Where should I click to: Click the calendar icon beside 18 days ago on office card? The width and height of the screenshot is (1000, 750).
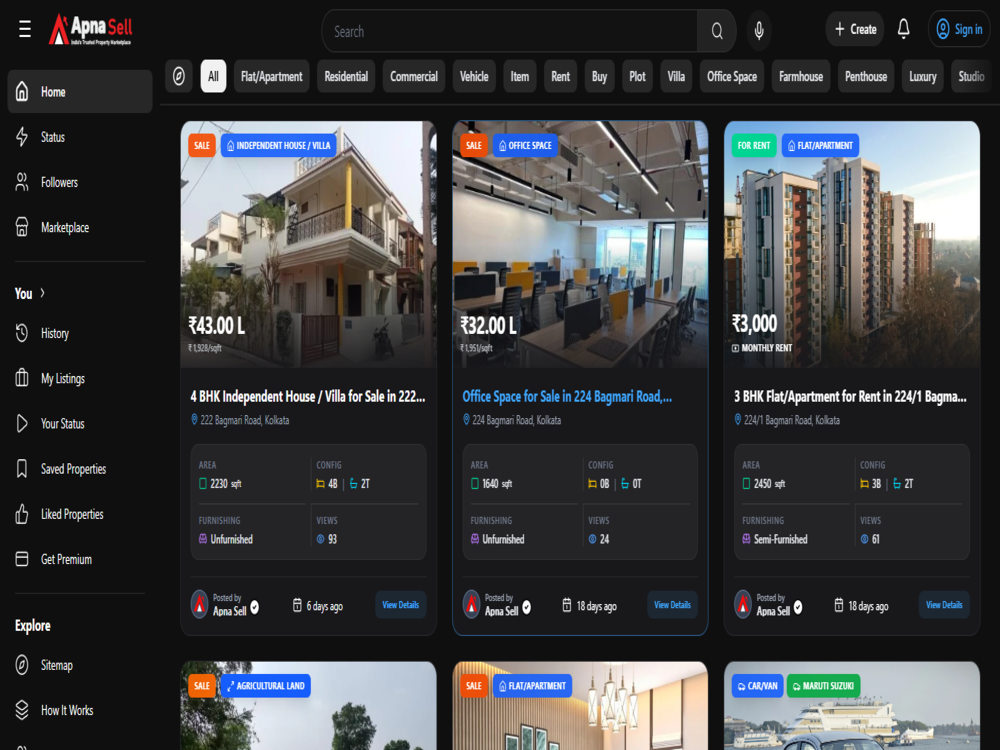[x=567, y=605]
